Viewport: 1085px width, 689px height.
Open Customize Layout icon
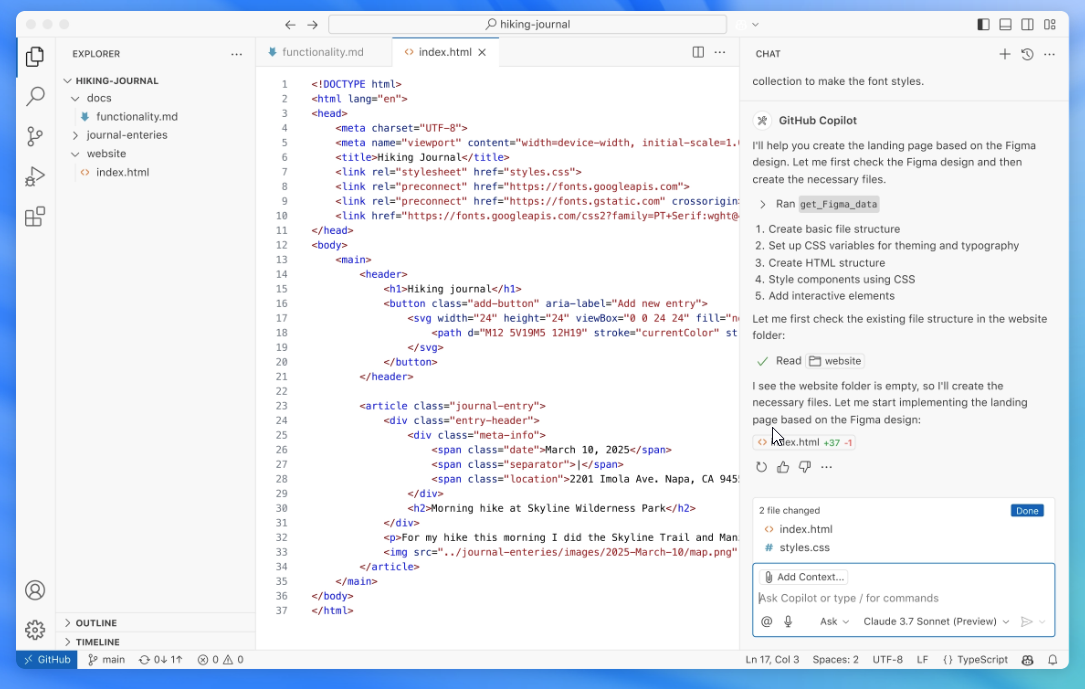tap(1050, 24)
